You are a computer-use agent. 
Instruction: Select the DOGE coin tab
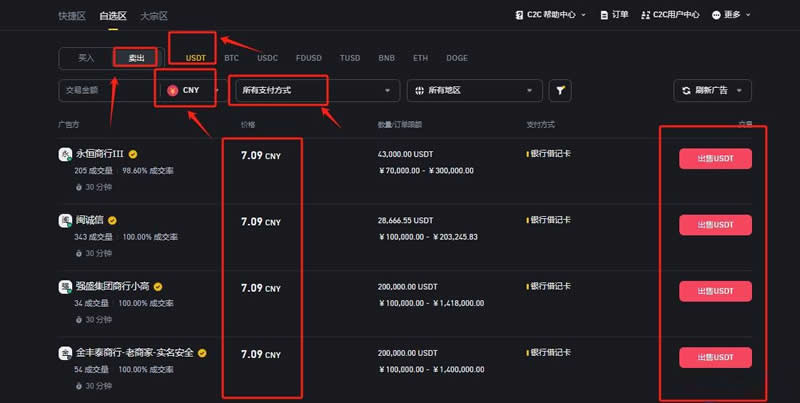pos(456,58)
